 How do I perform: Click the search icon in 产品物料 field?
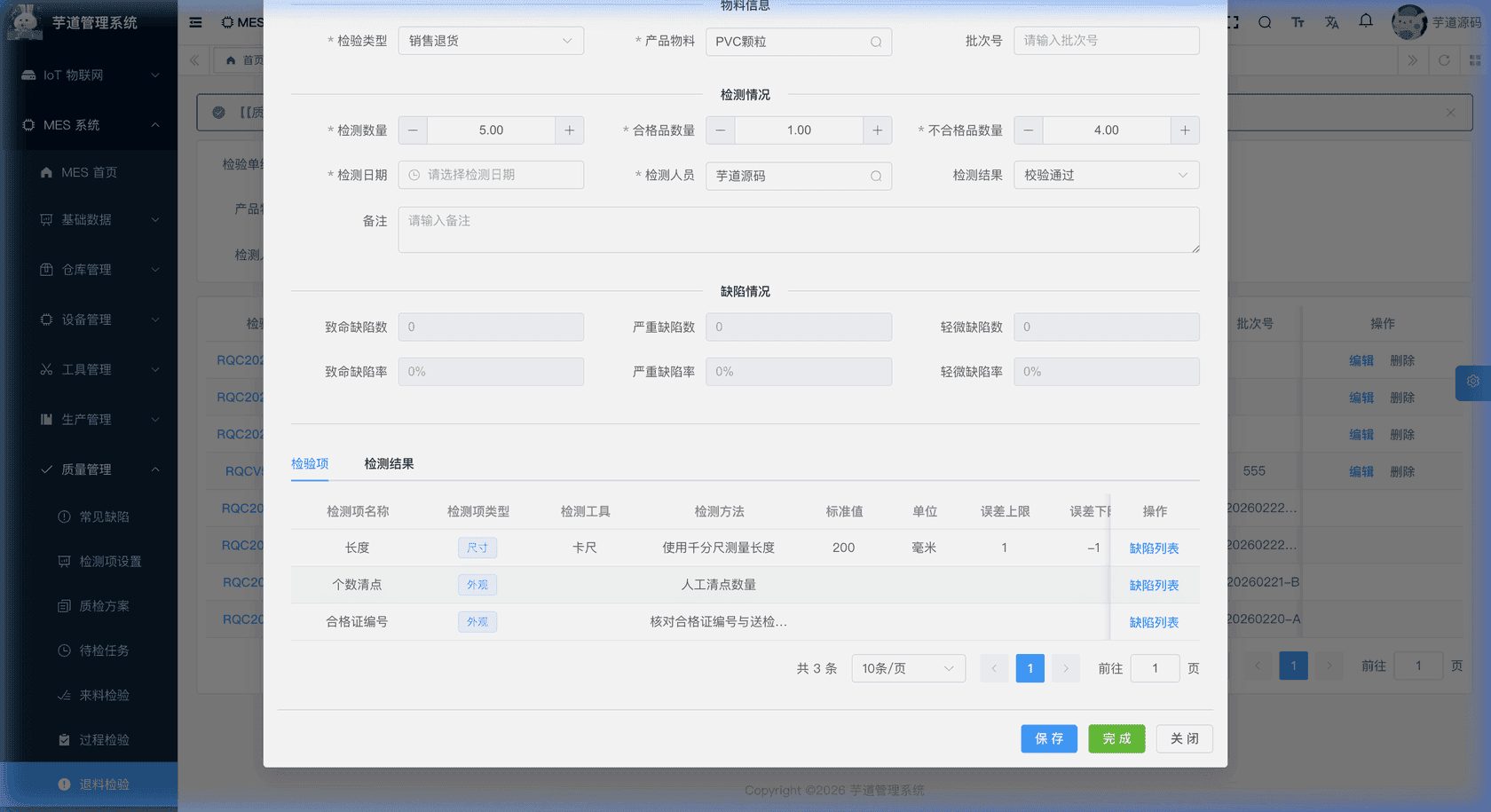point(875,42)
